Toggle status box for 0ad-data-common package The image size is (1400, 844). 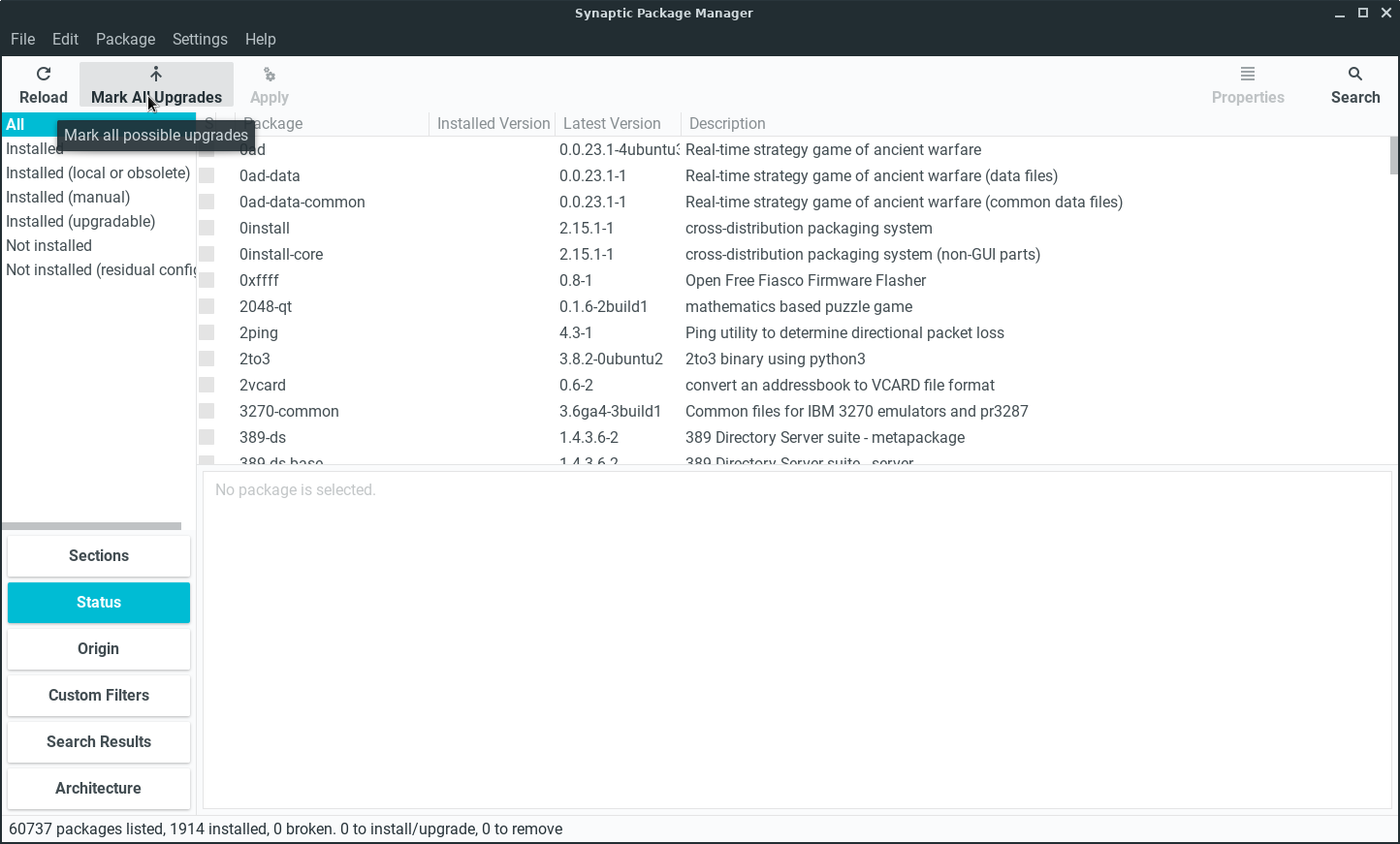click(x=207, y=202)
